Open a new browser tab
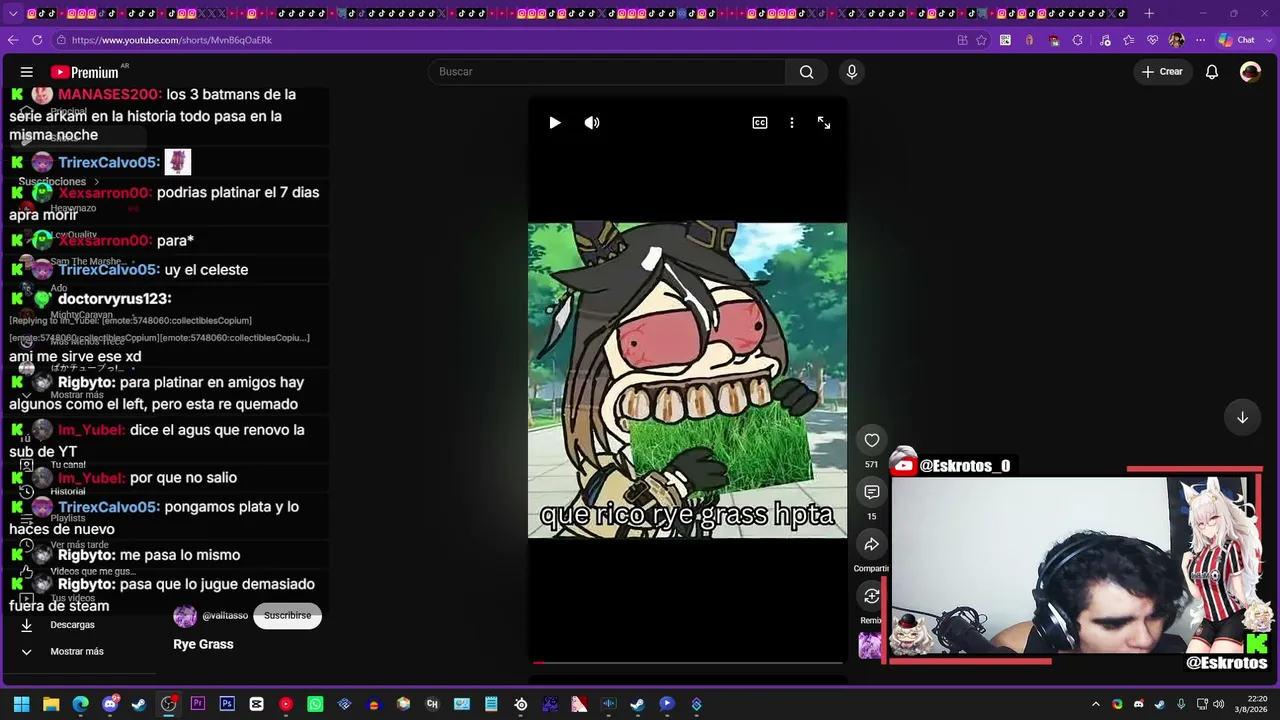Viewport: 1280px width, 720px height. tap(1149, 13)
